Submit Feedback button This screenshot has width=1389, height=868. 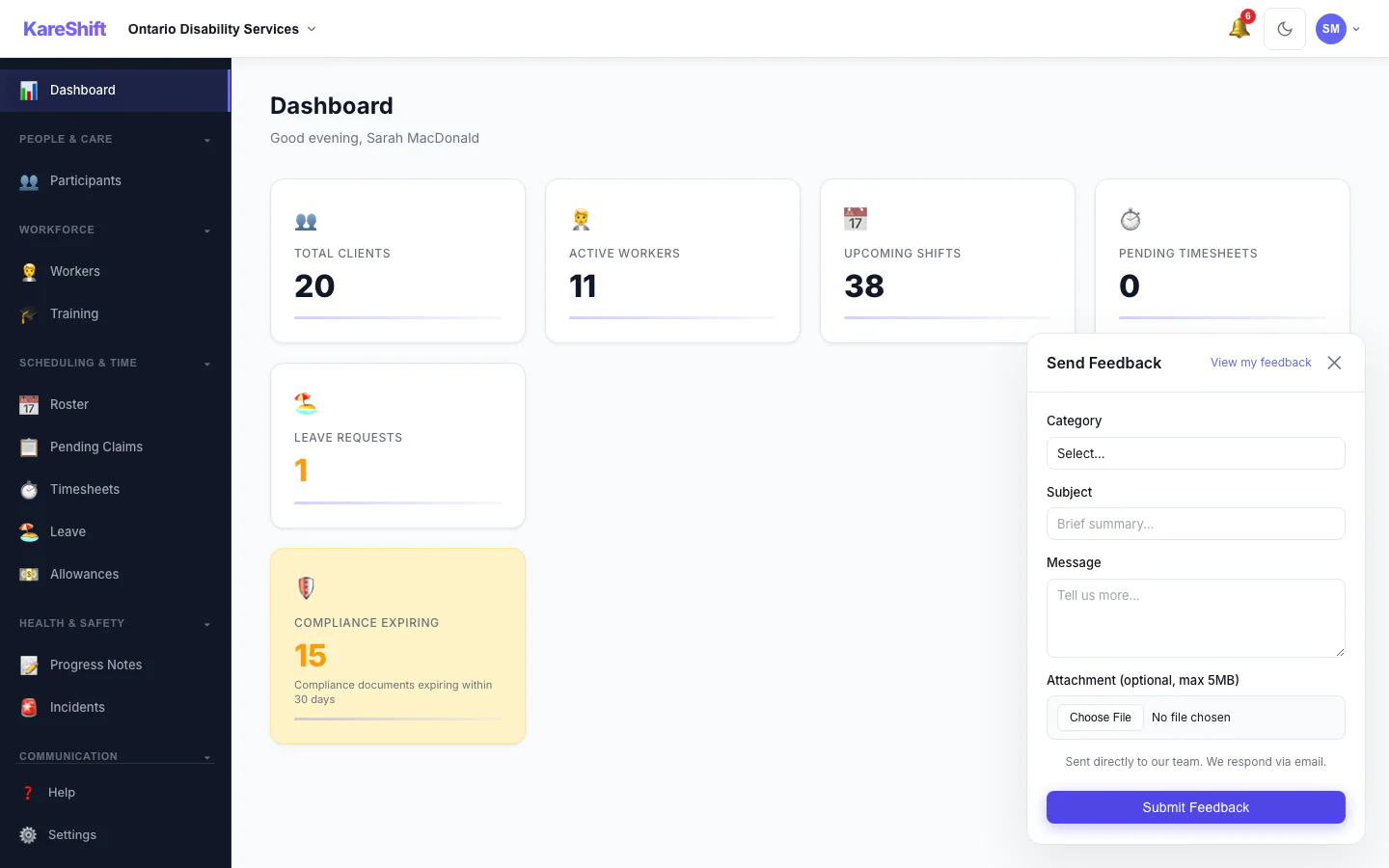click(x=1196, y=807)
